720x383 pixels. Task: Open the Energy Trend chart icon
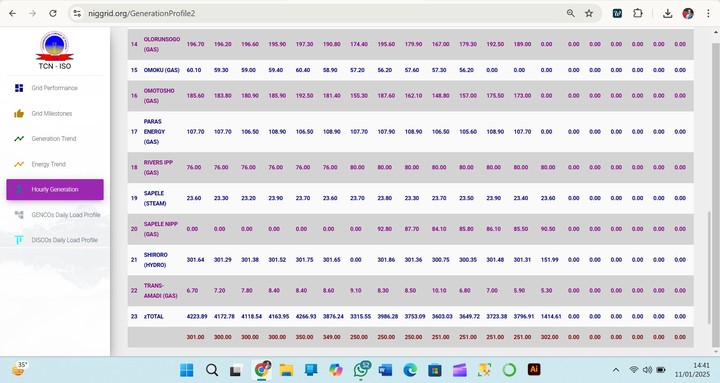click(x=19, y=164)
